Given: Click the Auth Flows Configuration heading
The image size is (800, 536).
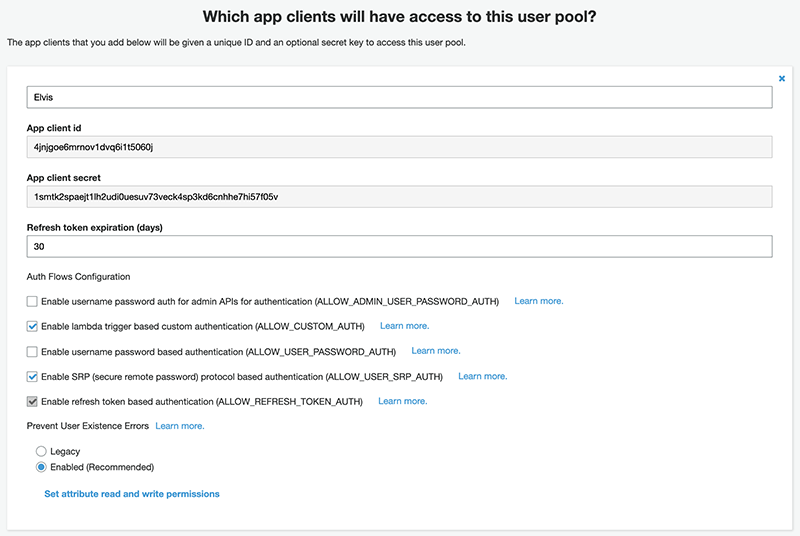Looking at the screenshot, I should [79, 276].
